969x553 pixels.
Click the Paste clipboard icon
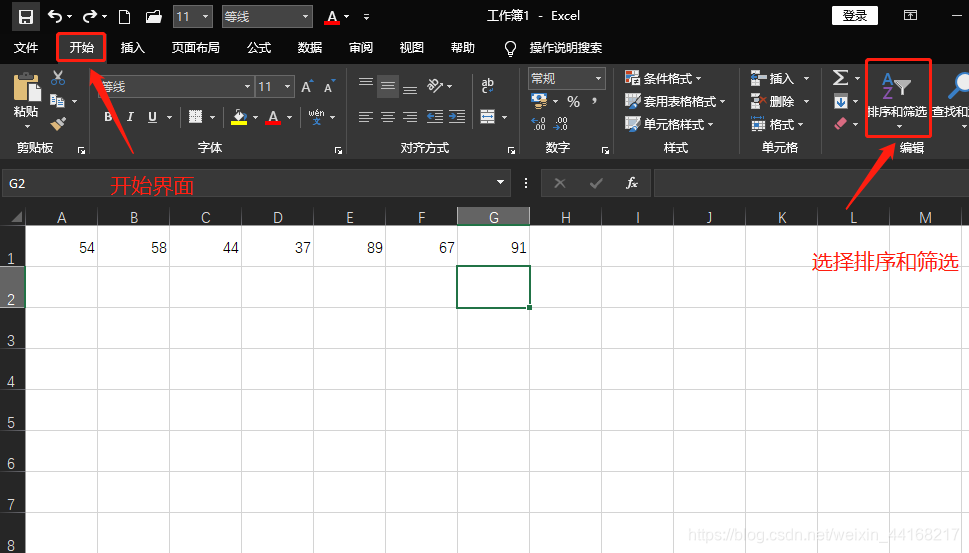click(x=26, y=88)
